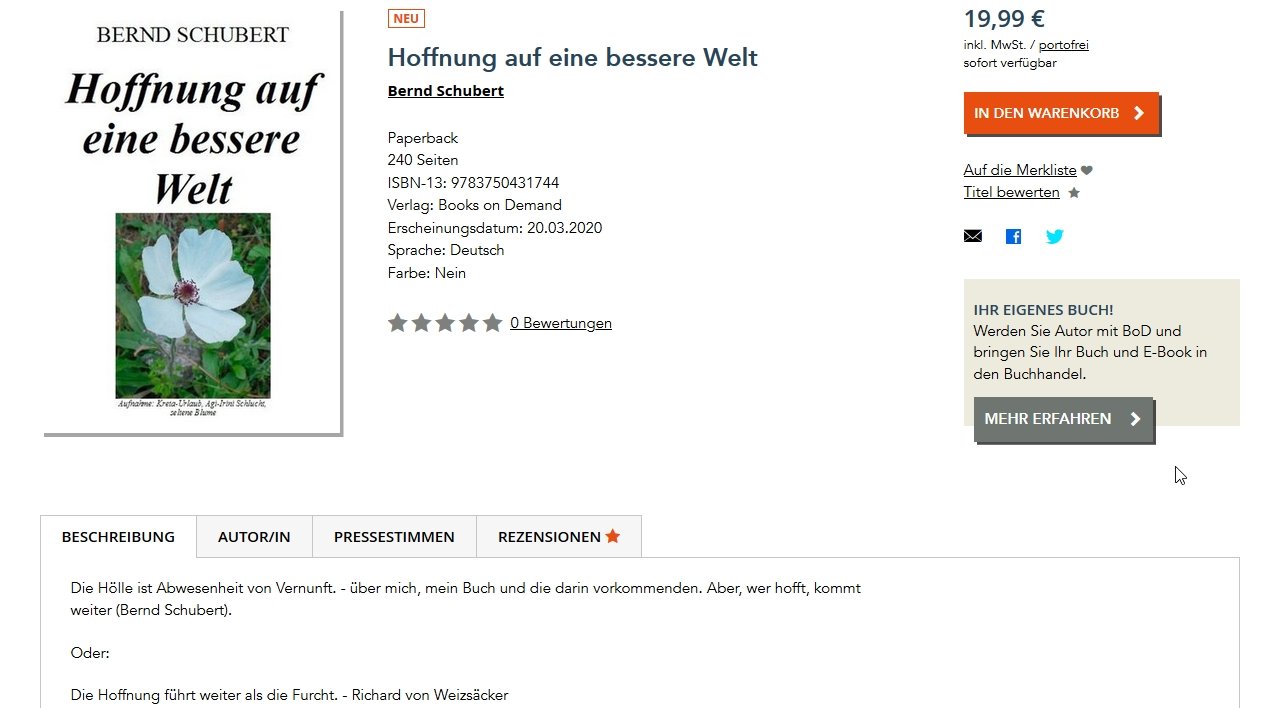This screenshot has height=708, width=1276.
Task: Switch to the Autor/in tab
Action: tap(254, 537)
